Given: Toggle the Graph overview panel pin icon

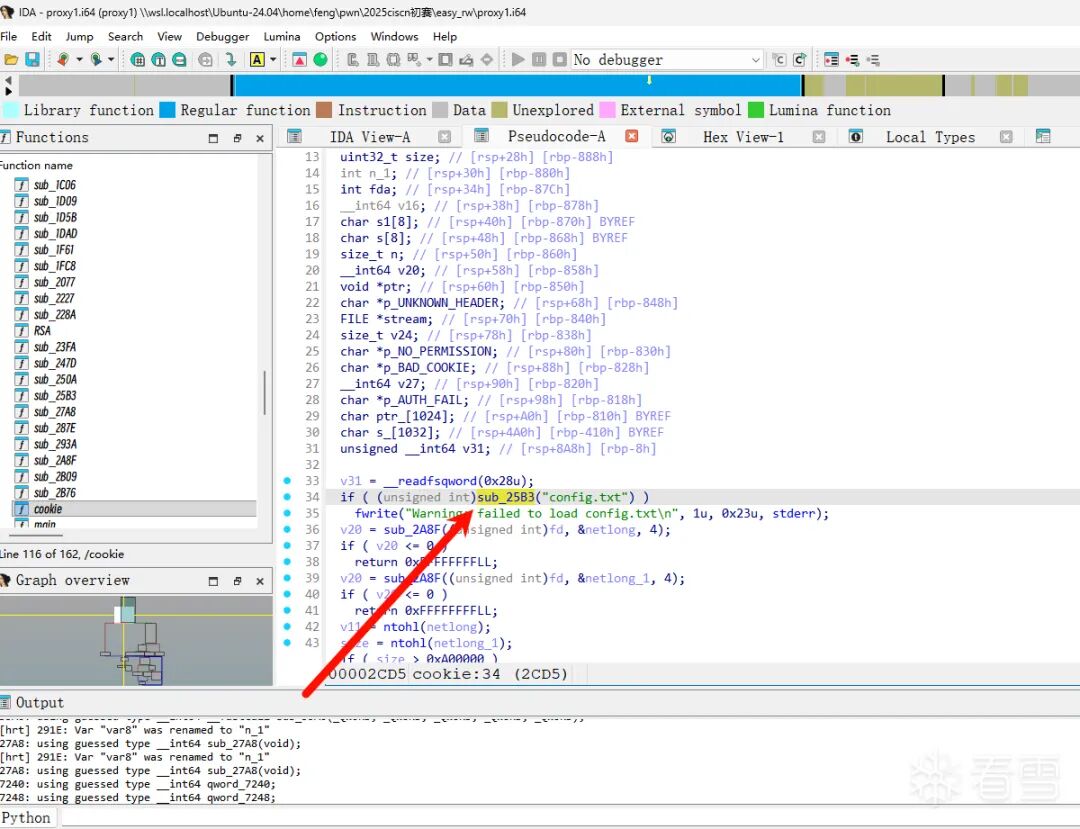Looking at the screenshot, I should (237, 580).
